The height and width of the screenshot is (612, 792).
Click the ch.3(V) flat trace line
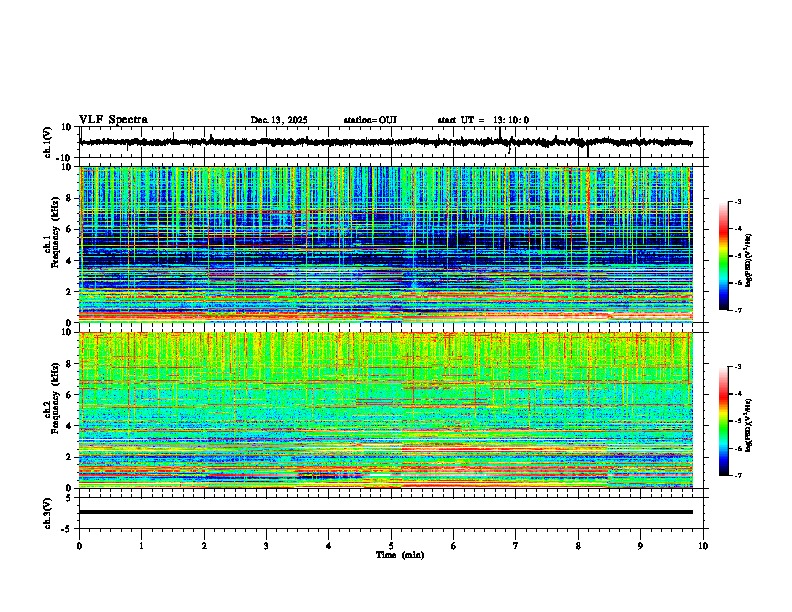click(386, 512)
